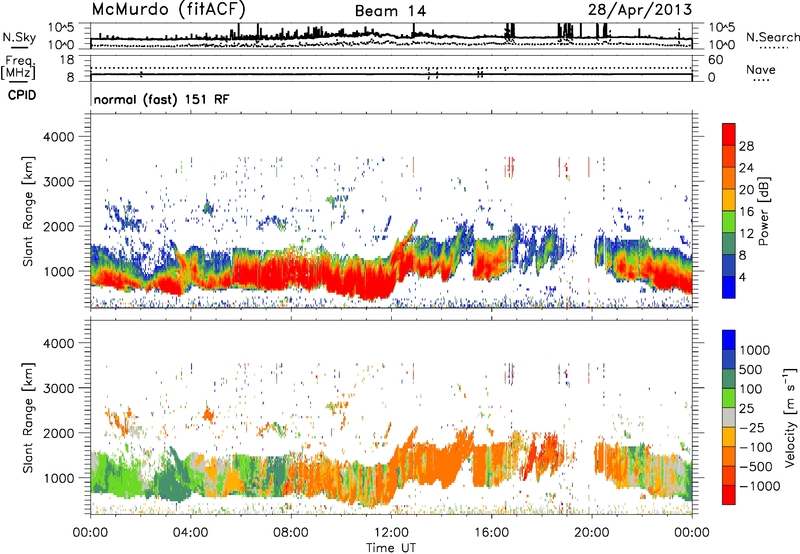Click the "08:00" time tick label
The height and width of the screenshot is (554, 800).
[x=290, y=533]
